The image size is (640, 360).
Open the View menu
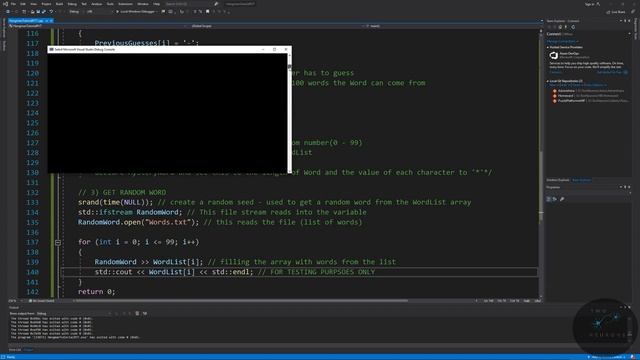[x=33, y=4]
